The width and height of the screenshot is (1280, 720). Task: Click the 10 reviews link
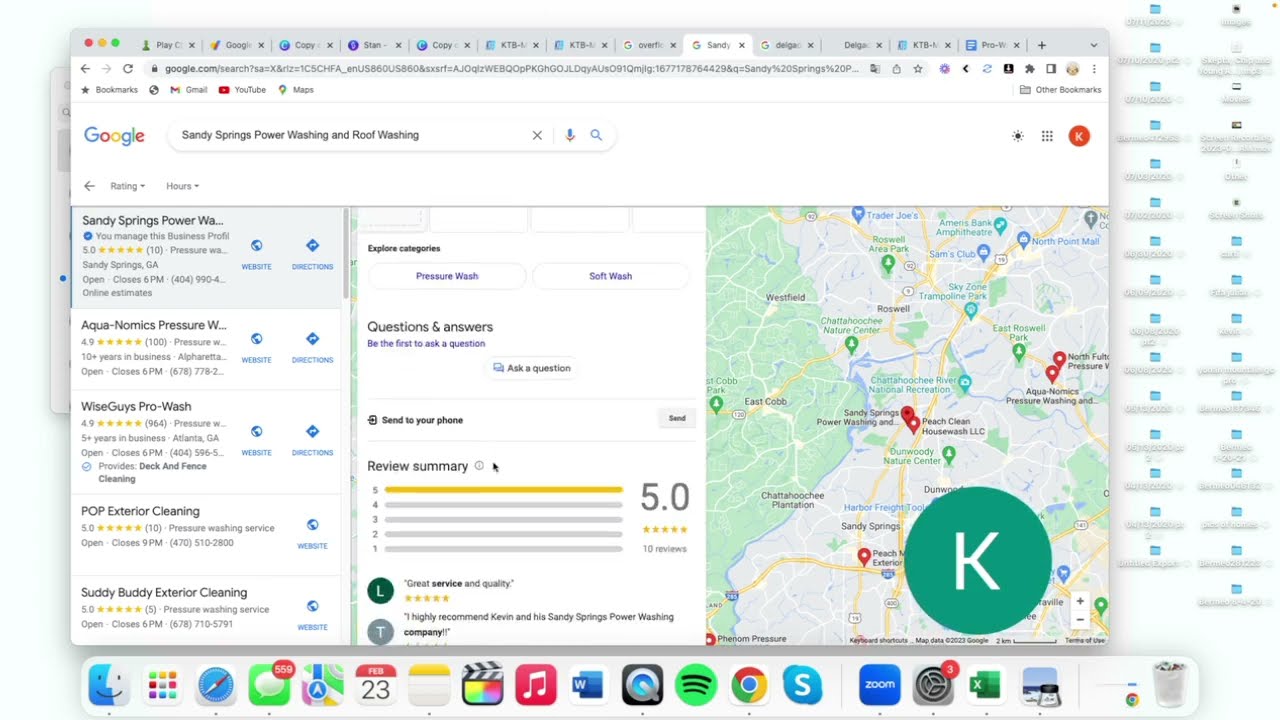click(x=664, y=549)
